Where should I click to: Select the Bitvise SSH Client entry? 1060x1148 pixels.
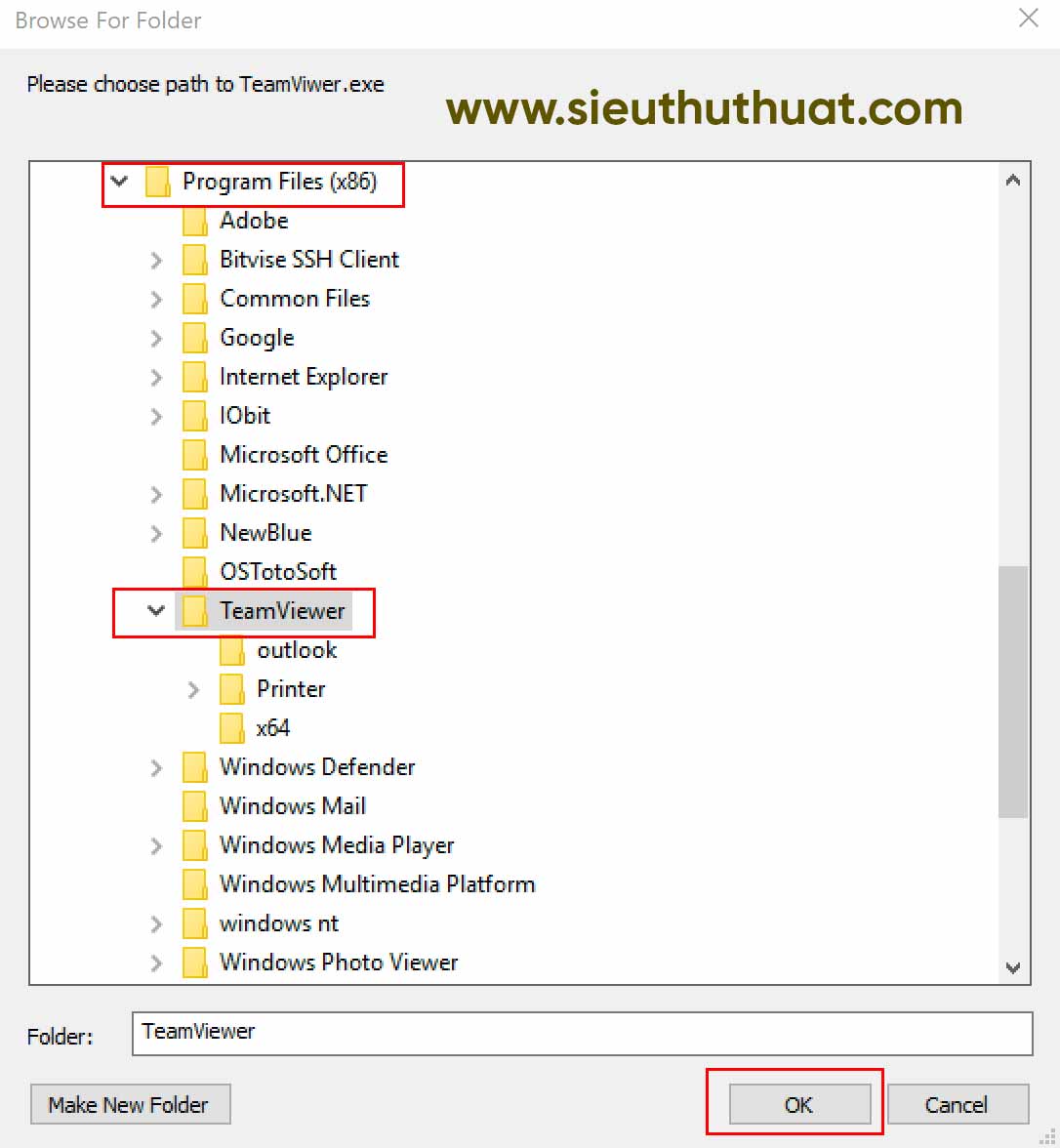(309, 260)
